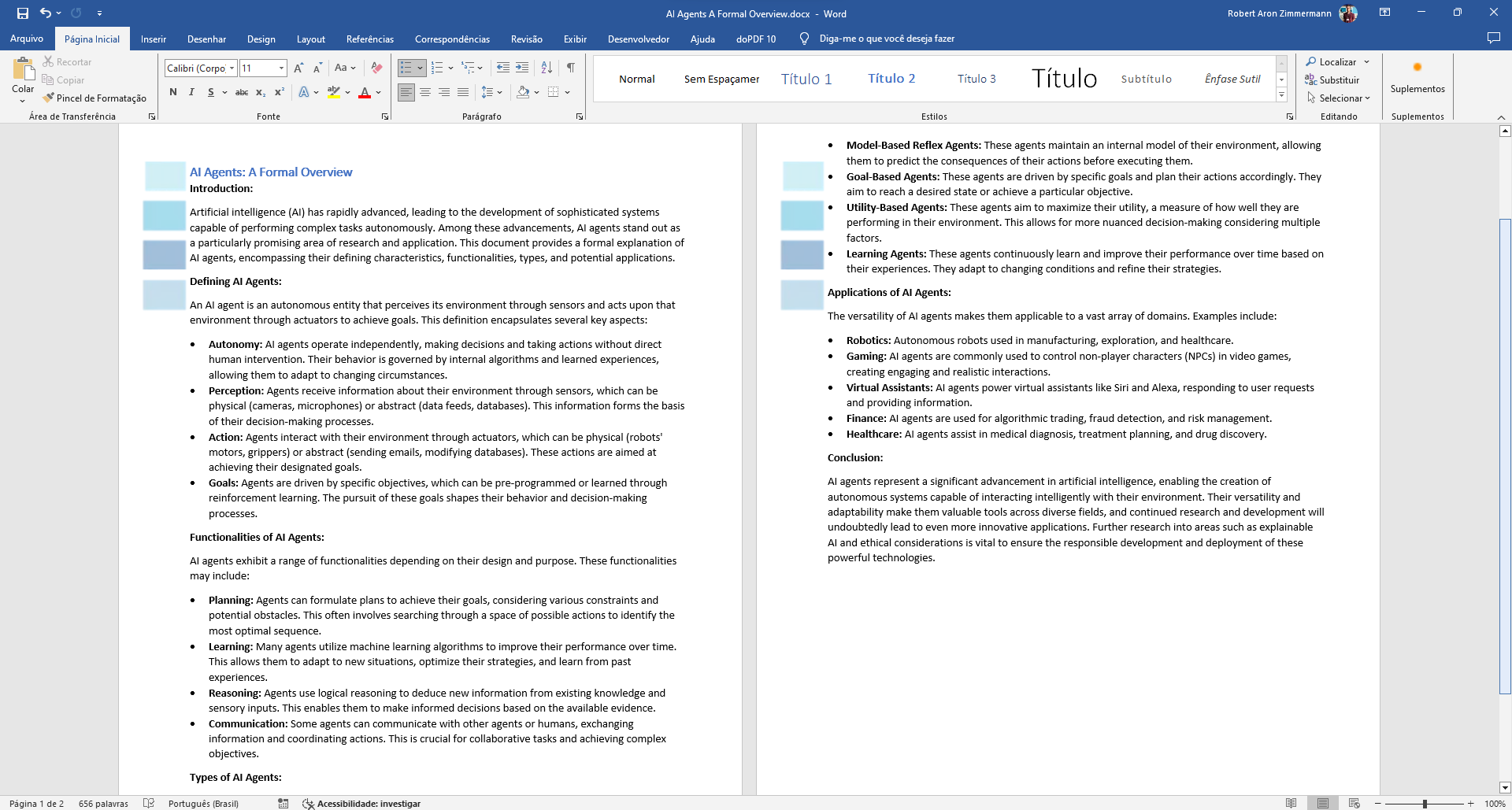
Task: Click the sort (Classificar) icon
Action: (546, 68)
